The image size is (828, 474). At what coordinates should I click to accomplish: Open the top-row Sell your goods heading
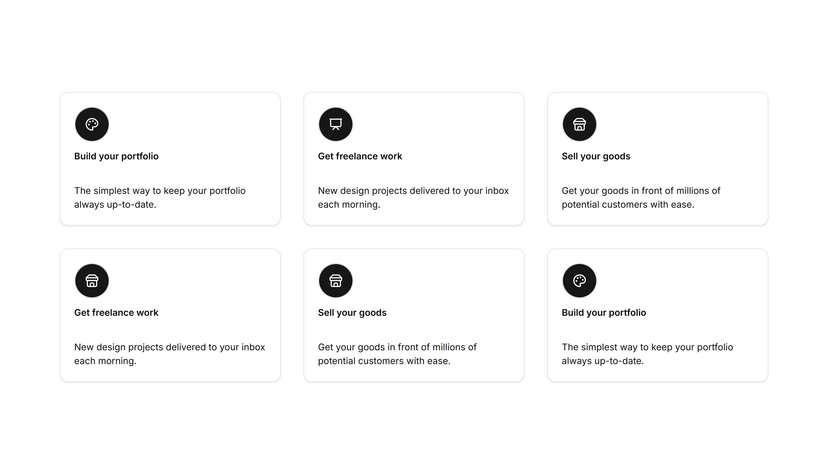pyautogui.click(x=596, y=156)
